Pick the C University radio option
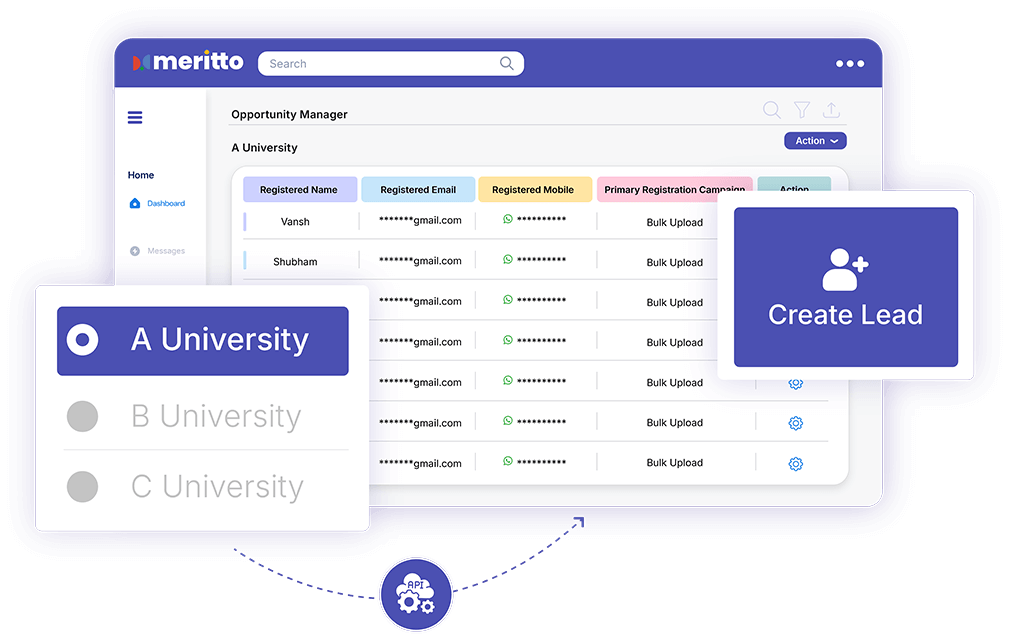The height and width of the screenshot is (634, 1009). click(82, 487)
